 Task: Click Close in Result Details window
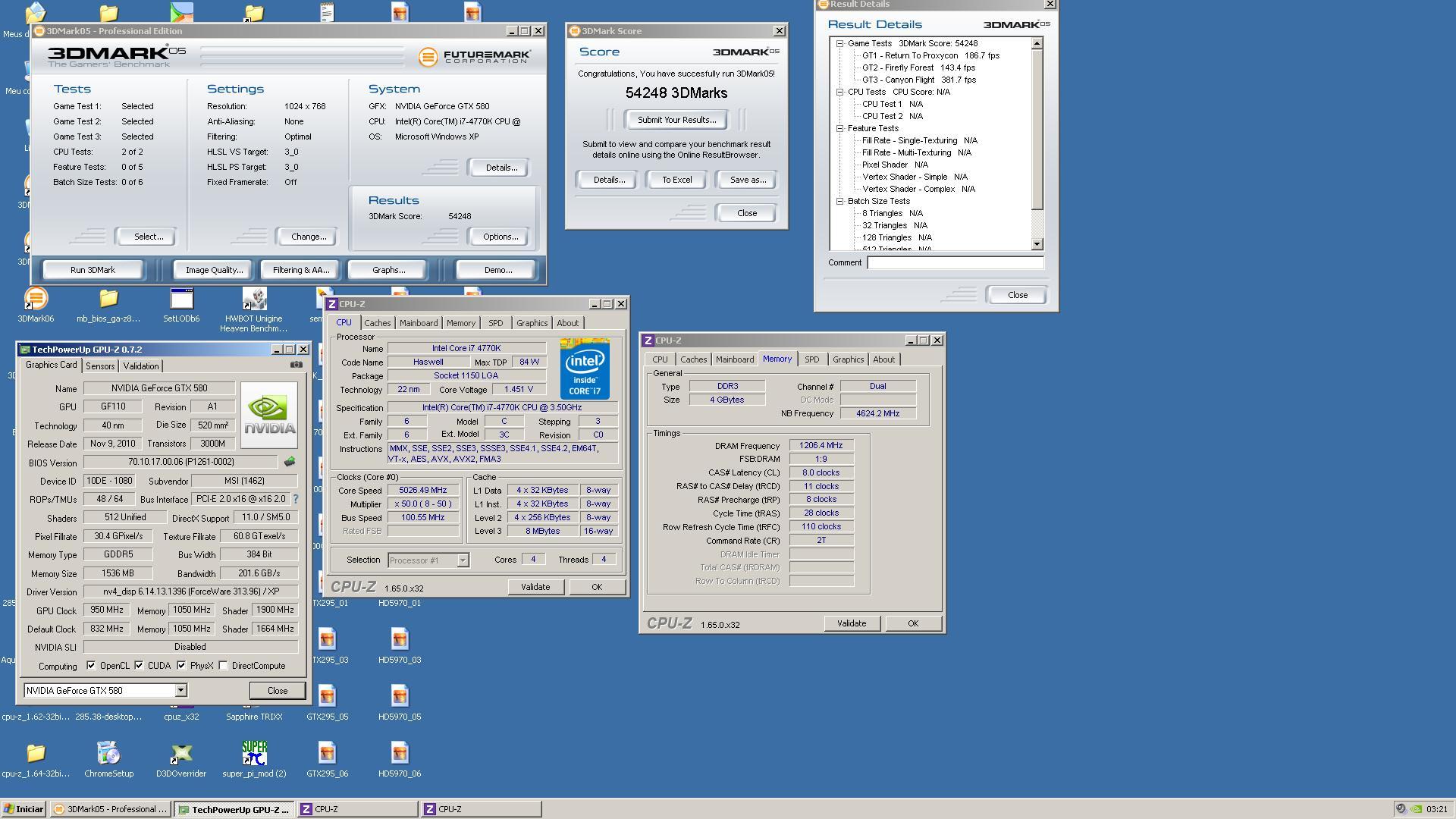1017,295
